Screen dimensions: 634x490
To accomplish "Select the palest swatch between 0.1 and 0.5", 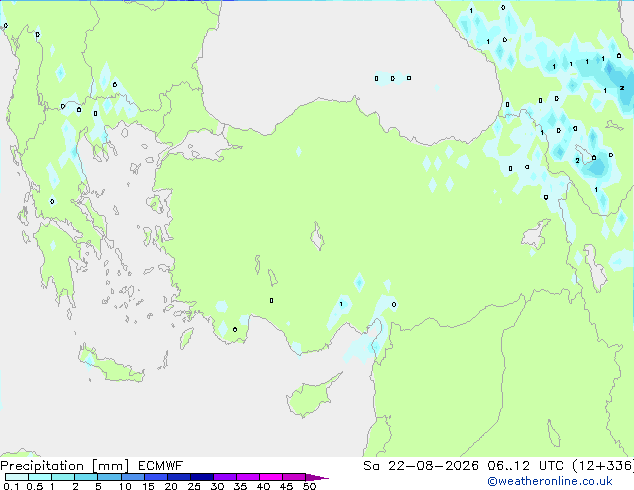I will click(x=17, y=477).
